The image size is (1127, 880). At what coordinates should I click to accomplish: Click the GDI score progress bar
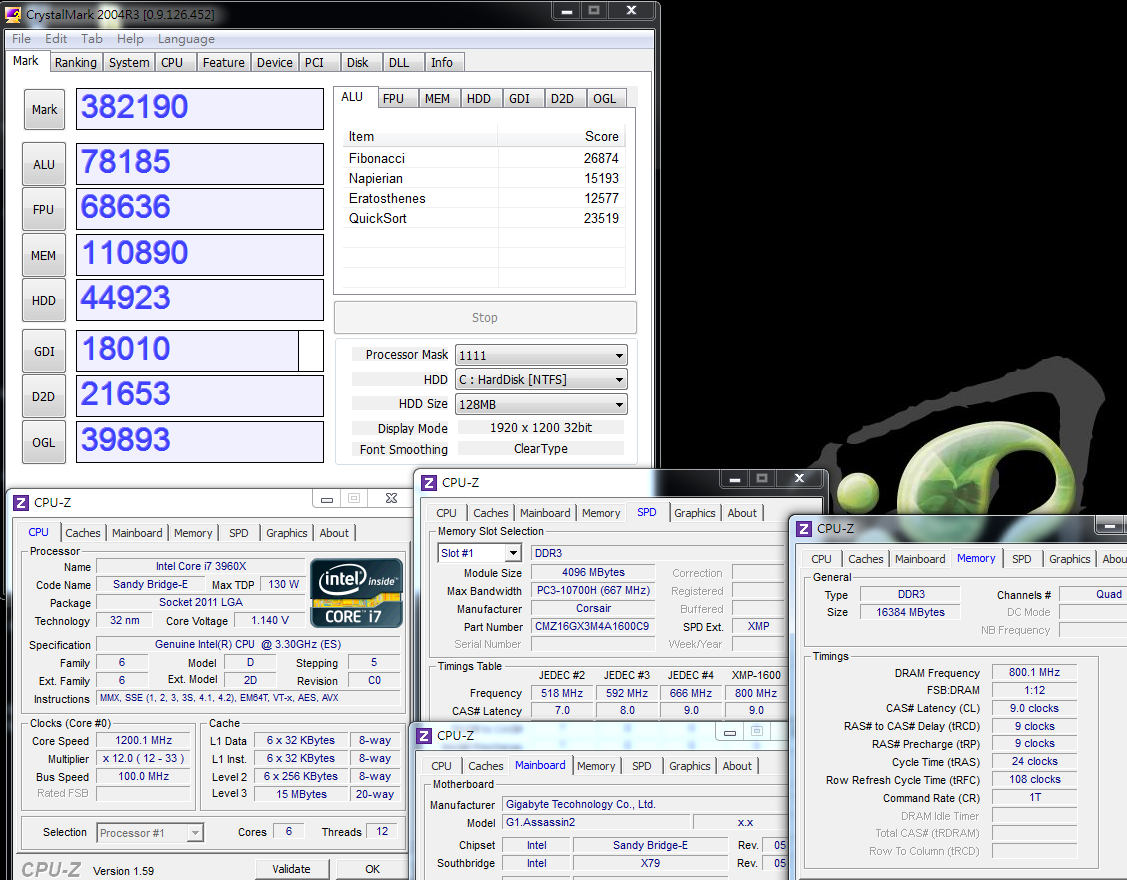pos(200,351)
